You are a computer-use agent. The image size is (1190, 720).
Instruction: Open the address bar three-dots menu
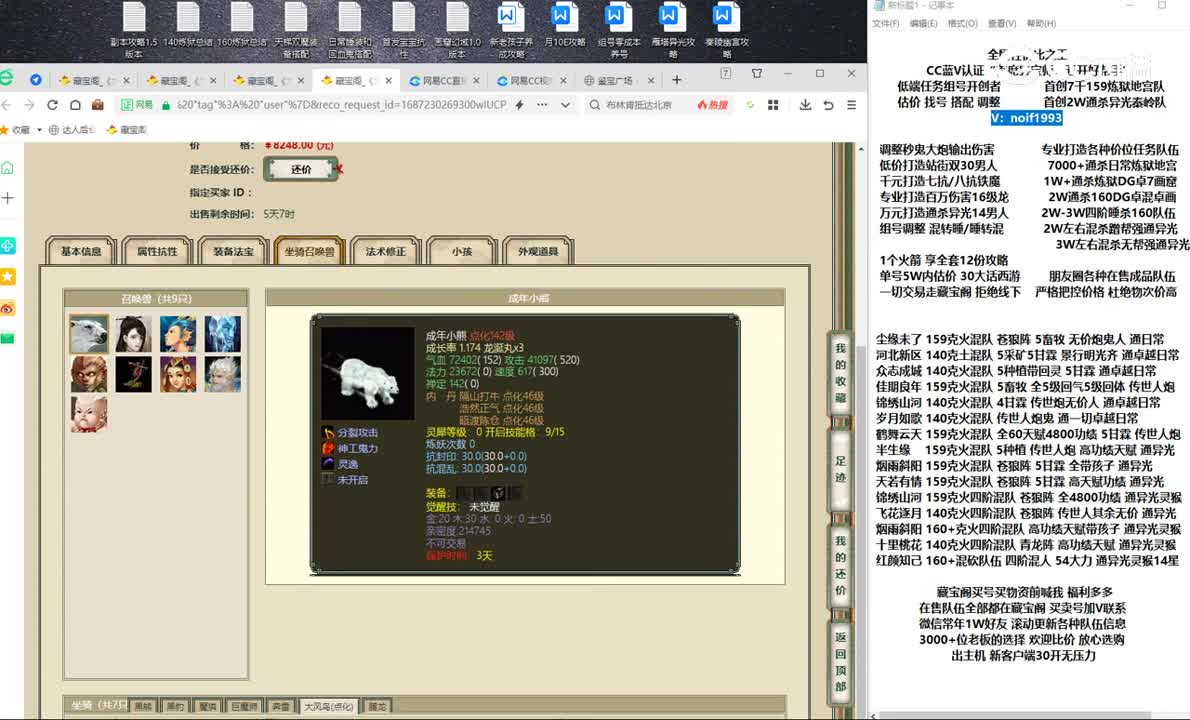point(542,105)
